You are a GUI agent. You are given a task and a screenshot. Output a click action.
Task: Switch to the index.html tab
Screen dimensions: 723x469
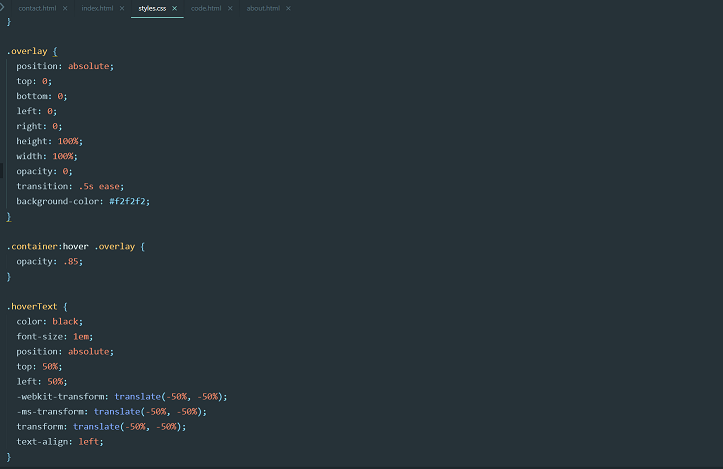(97, 8)
